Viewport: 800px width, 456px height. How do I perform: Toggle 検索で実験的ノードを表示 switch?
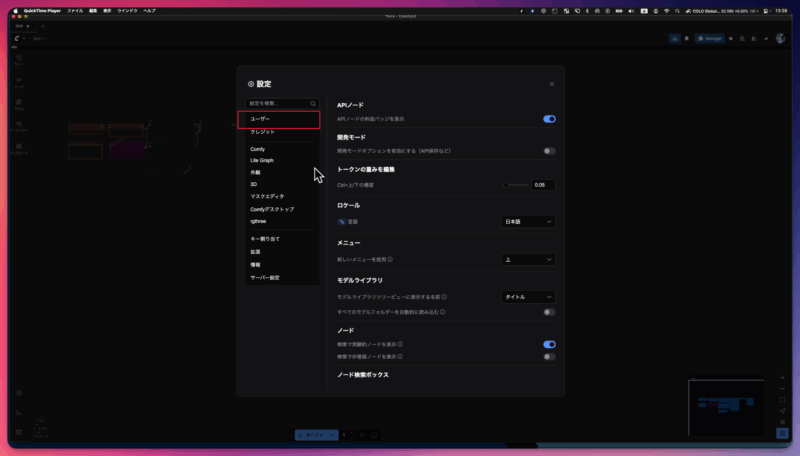coord(549,344)
